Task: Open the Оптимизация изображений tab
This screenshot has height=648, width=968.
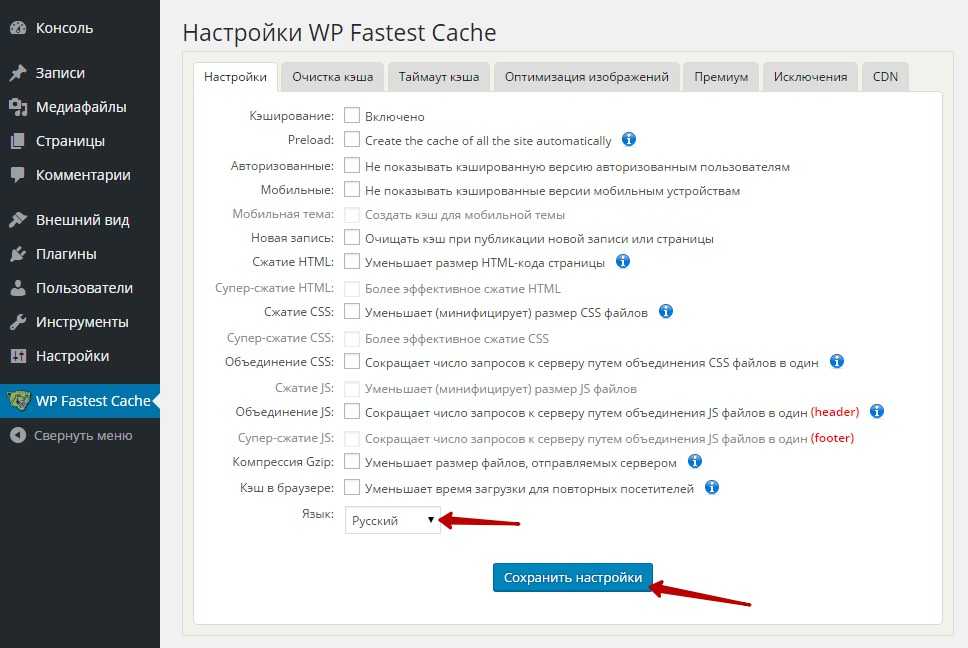Action: point(586,77)
